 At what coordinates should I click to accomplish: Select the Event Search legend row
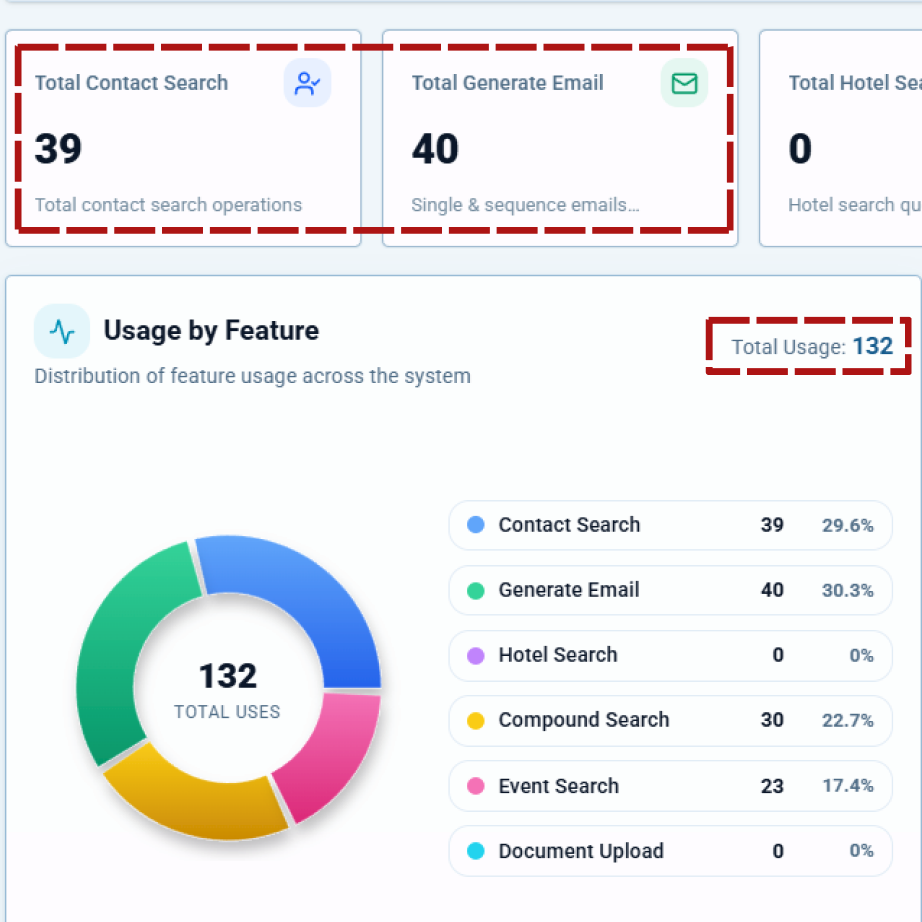coord(670,786)
